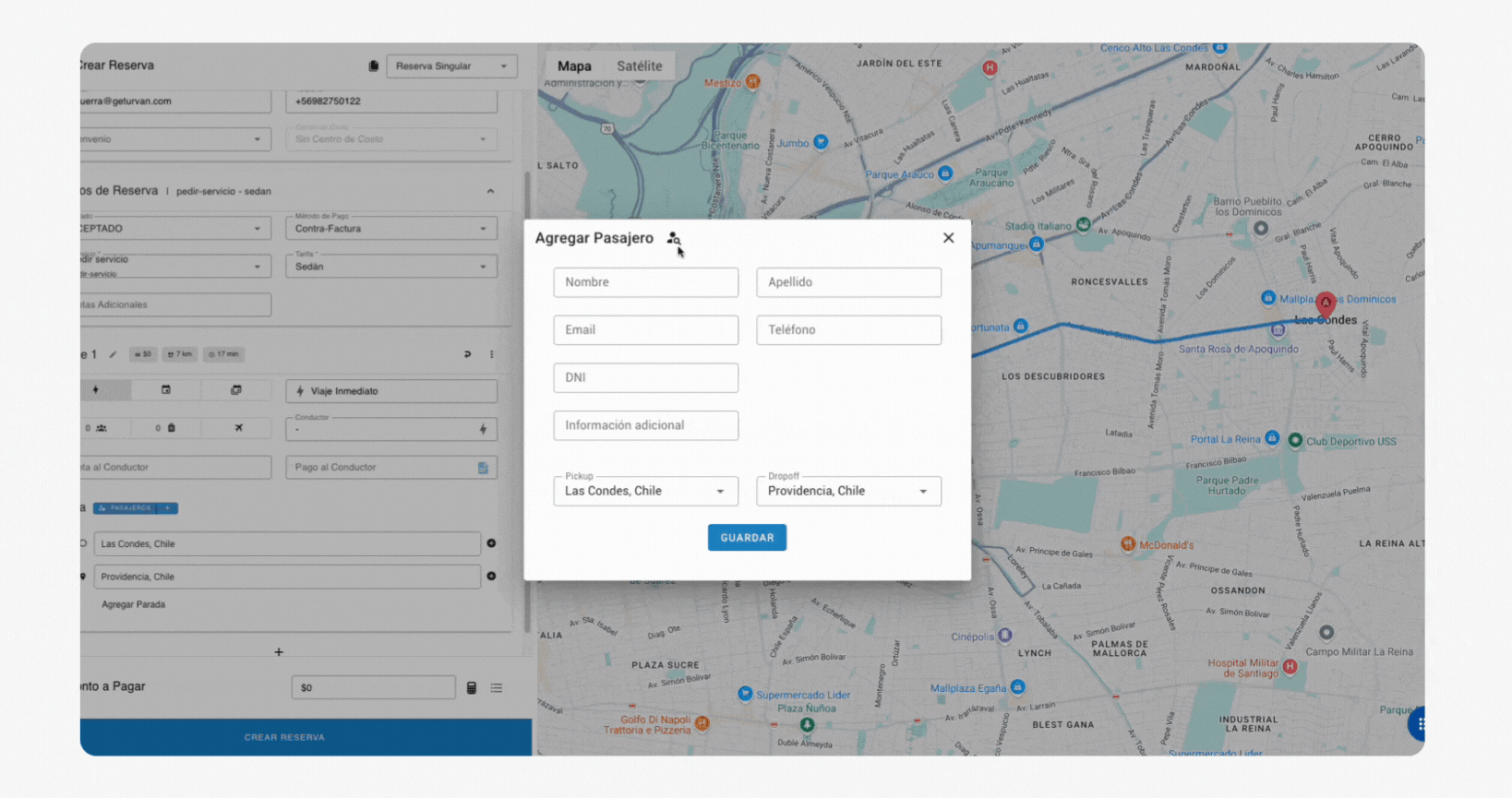
Task: Click the Email field in the passenger dialog
Action: pos(646,330)
